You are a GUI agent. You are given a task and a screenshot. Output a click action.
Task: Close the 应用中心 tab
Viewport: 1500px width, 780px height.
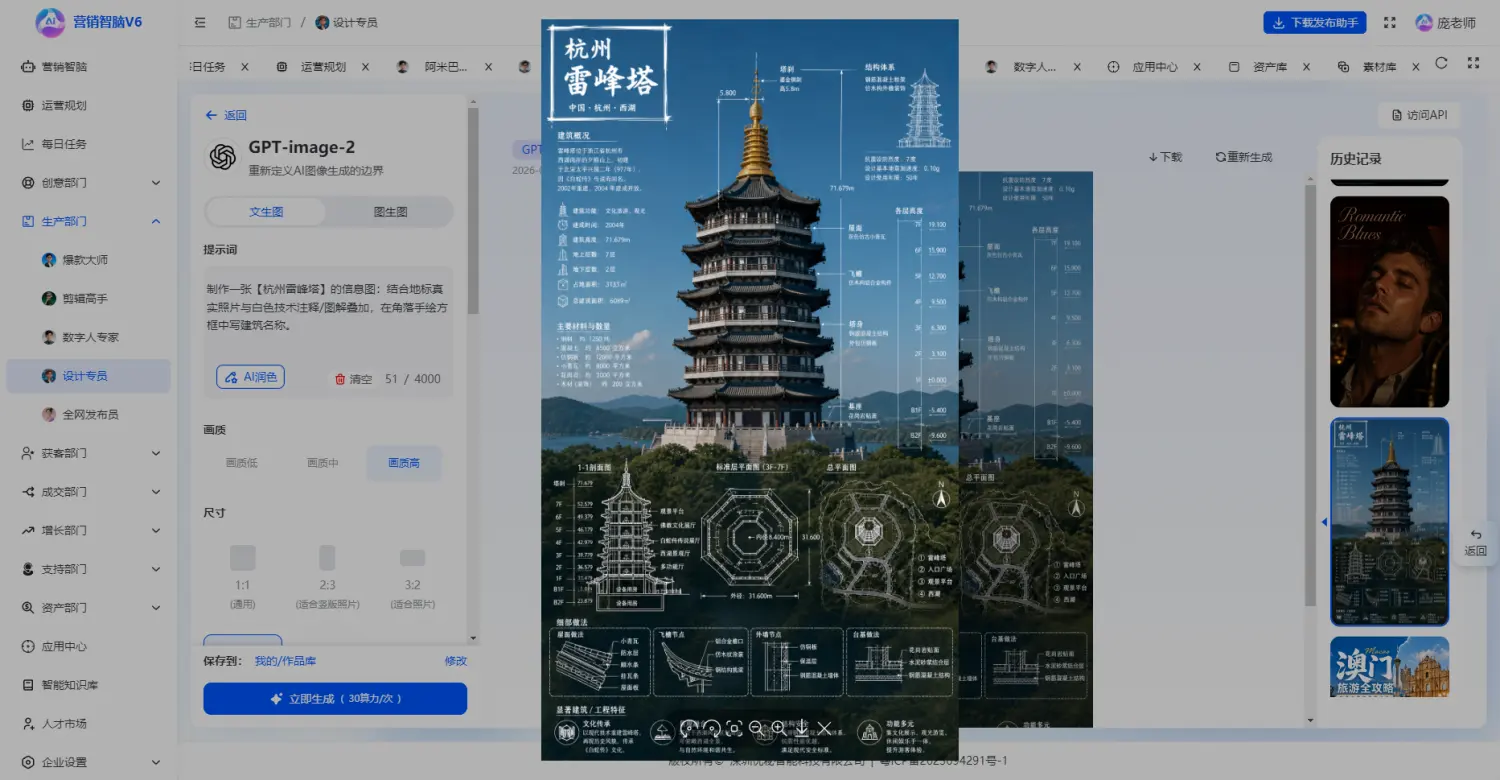1198,67
